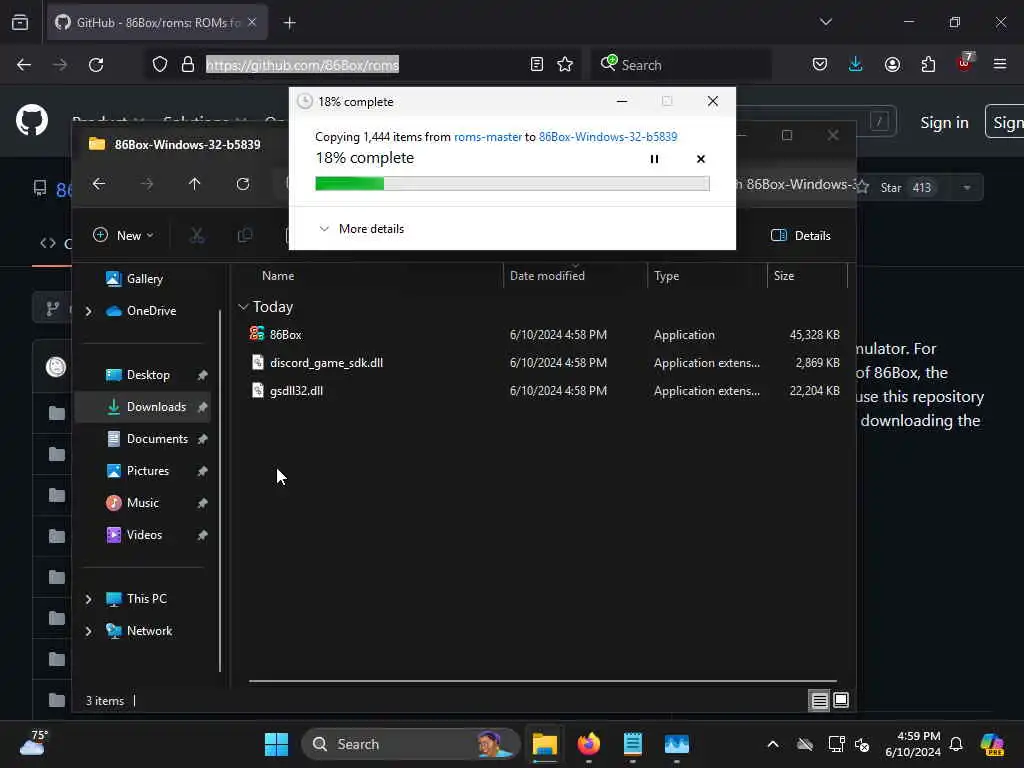Open the roms-master source link
The width and height of the screenshot is (1024, 768).
487,136
